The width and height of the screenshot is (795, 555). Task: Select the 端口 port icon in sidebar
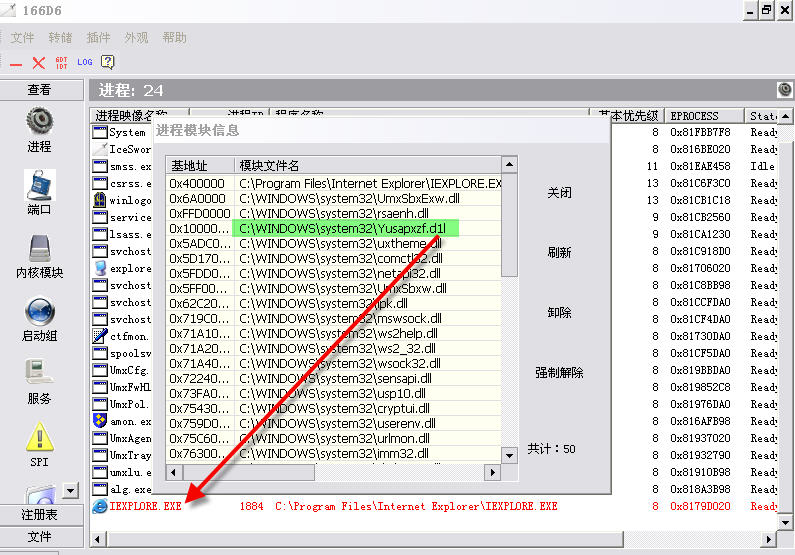click(x=40, y=185)
